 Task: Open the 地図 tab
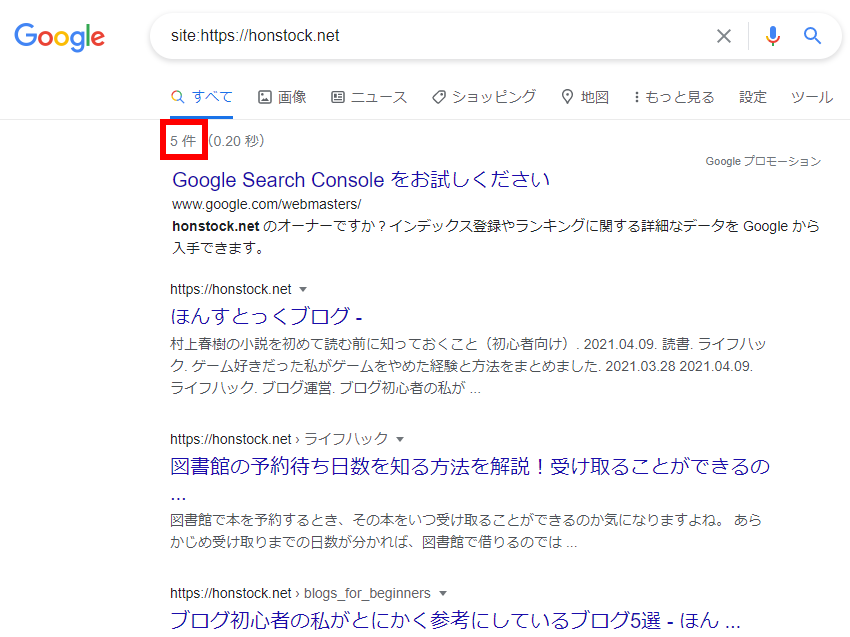click(585, 97)
